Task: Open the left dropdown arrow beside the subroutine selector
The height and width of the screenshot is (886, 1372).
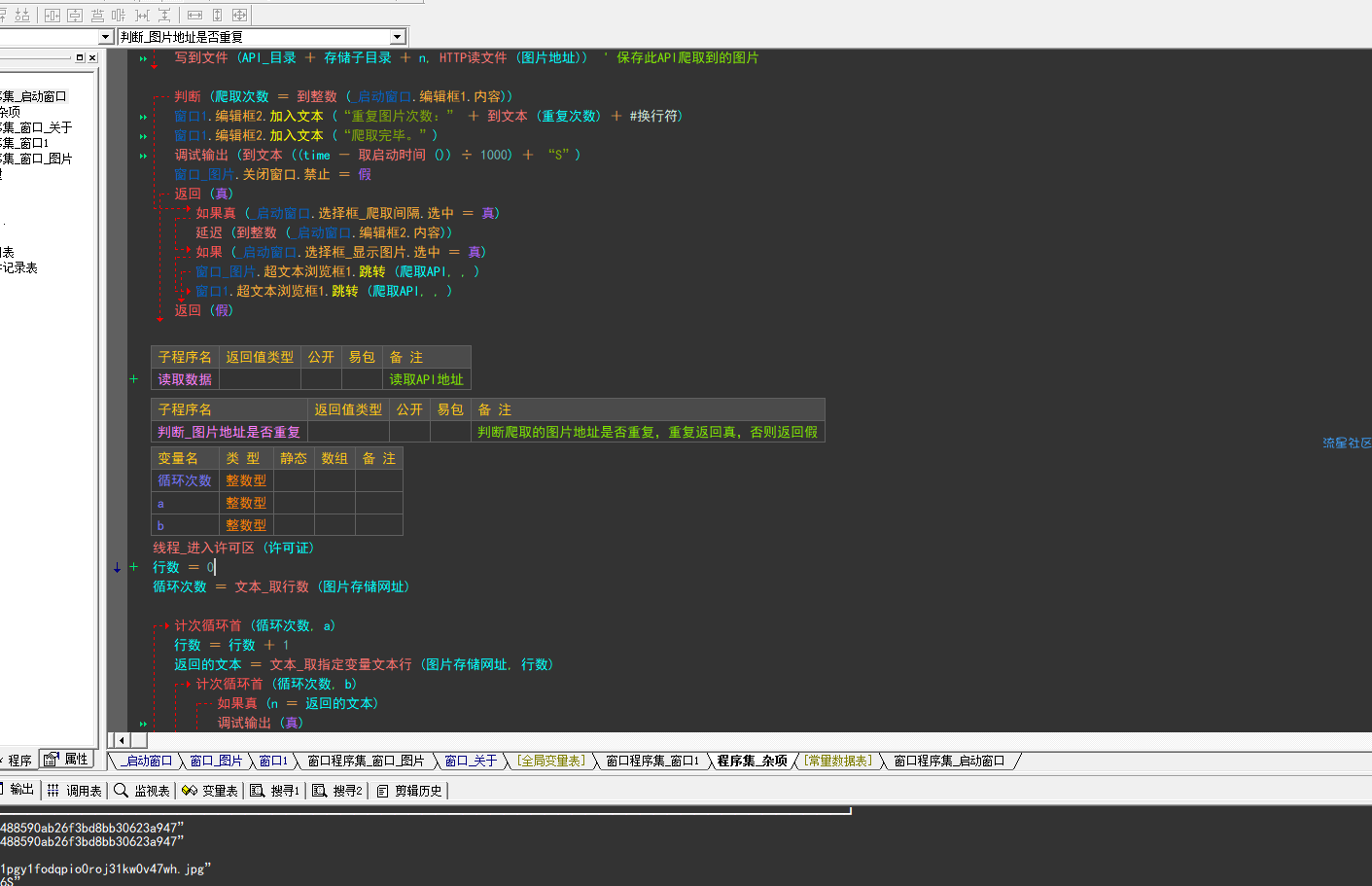Action: coord(106,37)
